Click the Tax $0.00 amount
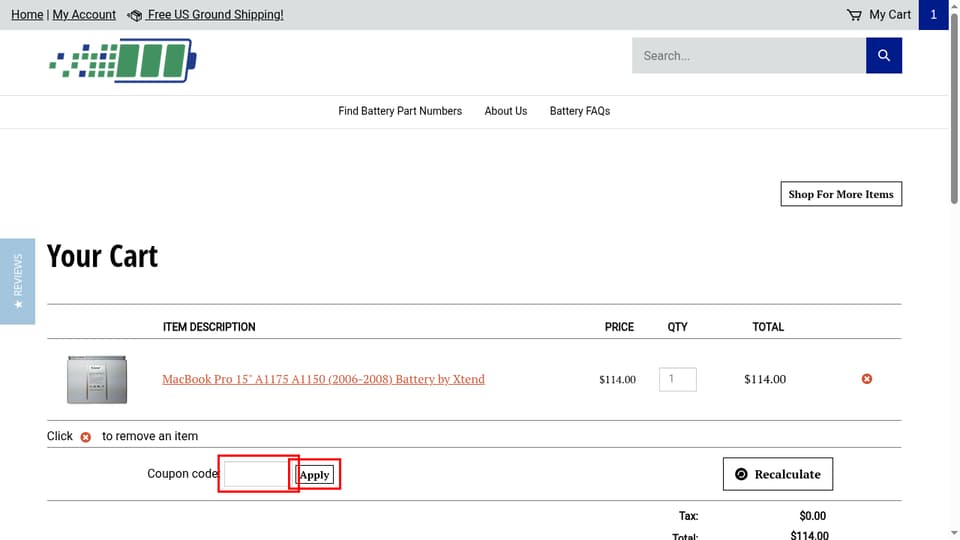 coord(812,516)
